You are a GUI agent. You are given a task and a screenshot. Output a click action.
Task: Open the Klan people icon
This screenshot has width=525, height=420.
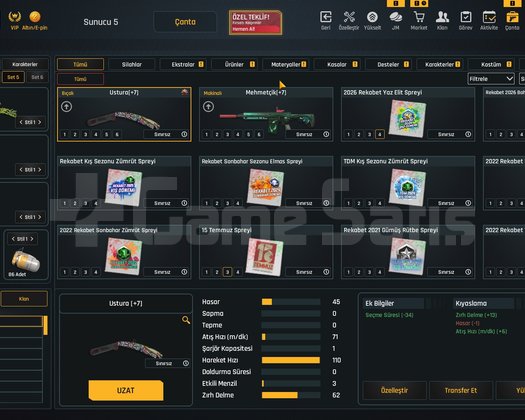[442, 17]
